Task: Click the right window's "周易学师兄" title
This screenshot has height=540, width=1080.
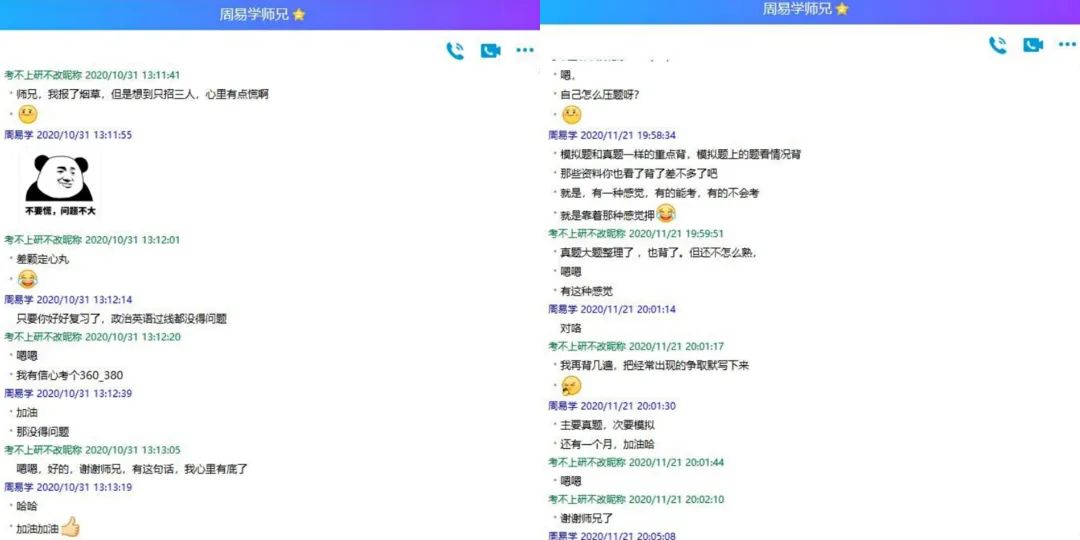Action: (797, 9)
